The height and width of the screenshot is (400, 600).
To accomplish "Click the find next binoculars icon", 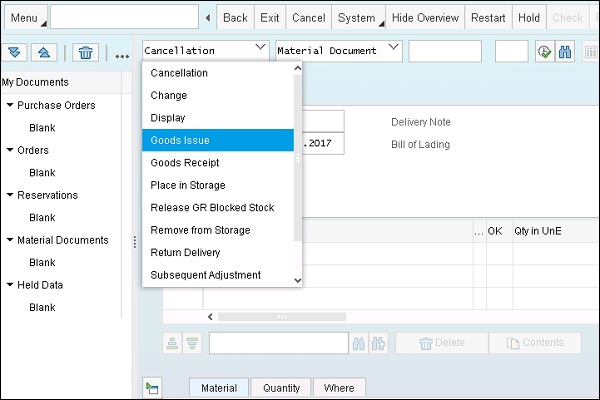I will point(379,343).
